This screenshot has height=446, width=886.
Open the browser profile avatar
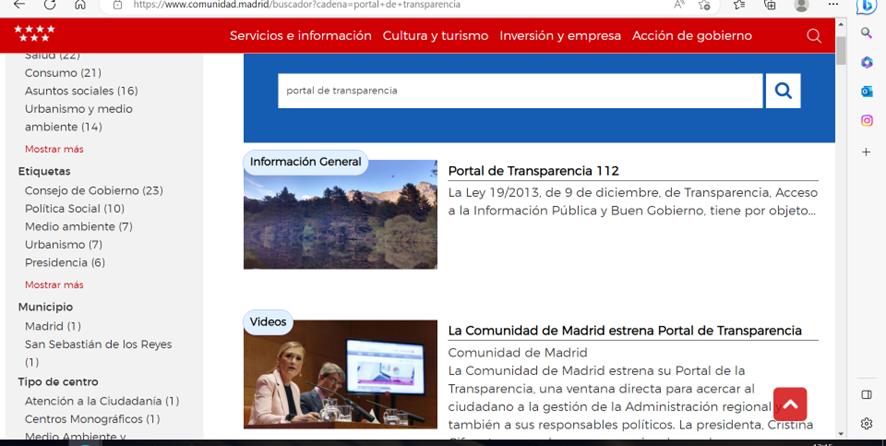pyautogui.click(x=801, y=5)
